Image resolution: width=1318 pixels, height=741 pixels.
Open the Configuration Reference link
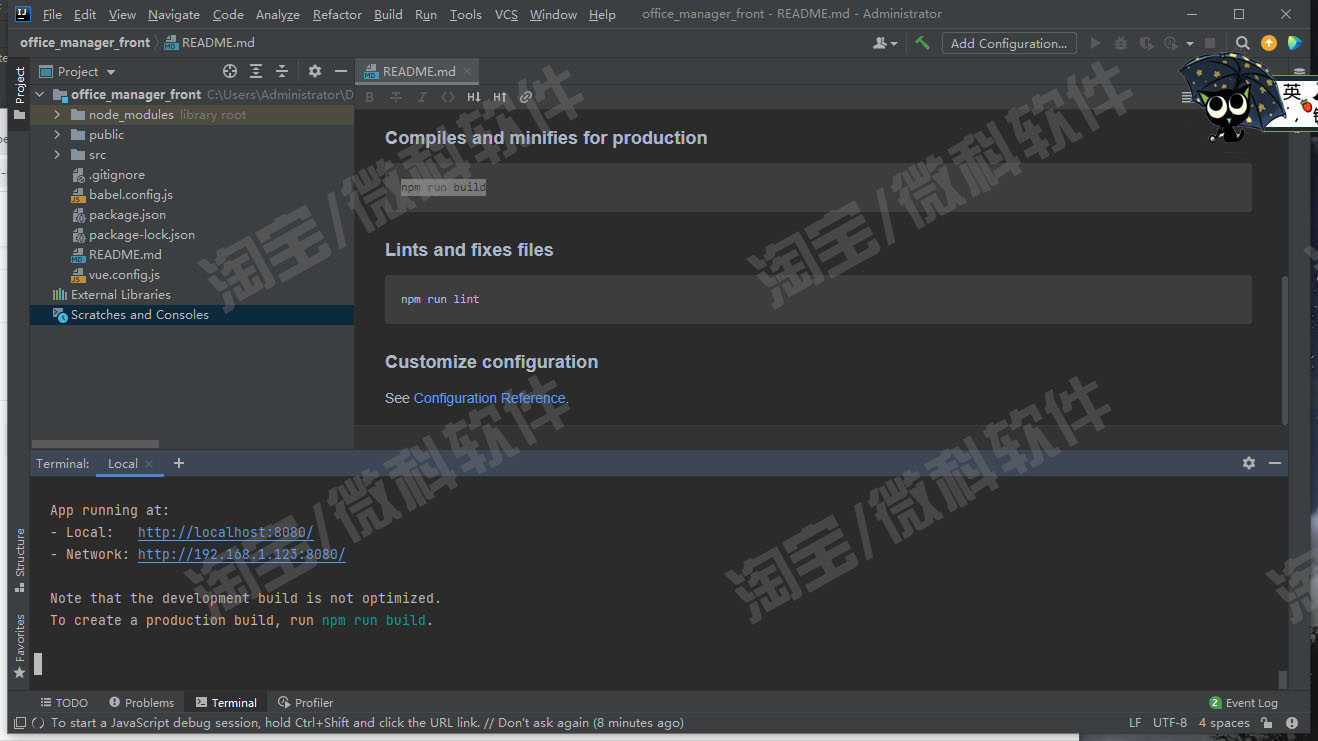[490, 398]
